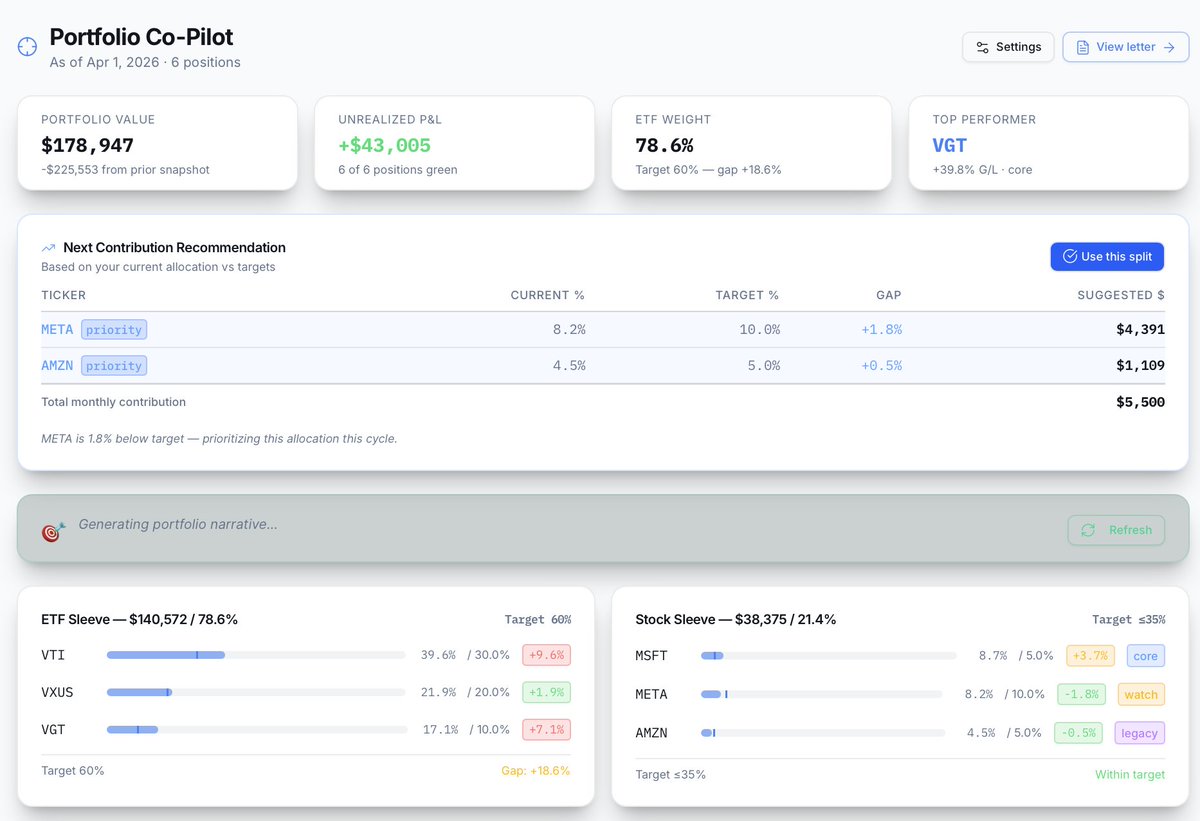Click the $178,947 portfolio value

pyautogui.click(x=88, y=146)
